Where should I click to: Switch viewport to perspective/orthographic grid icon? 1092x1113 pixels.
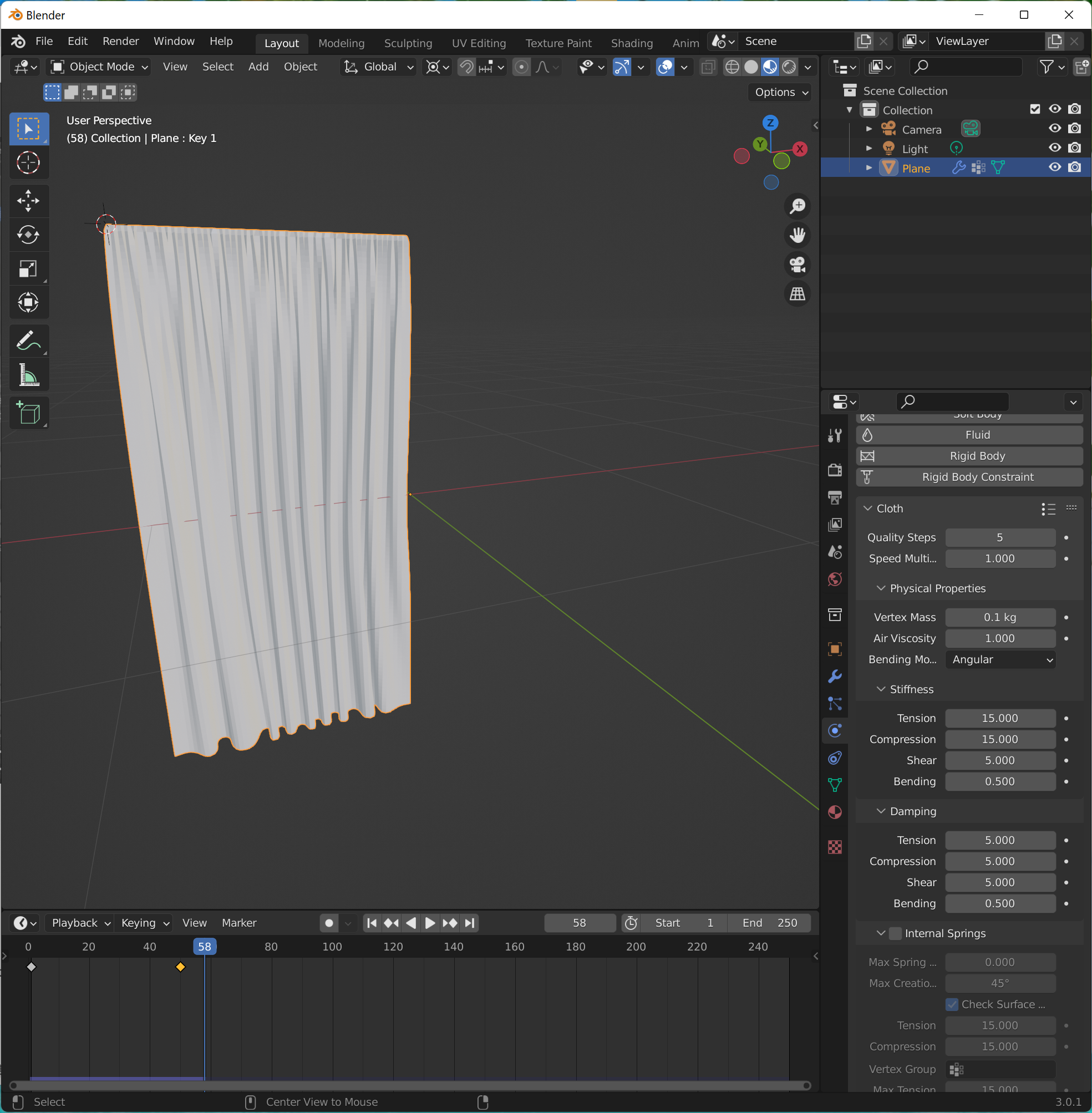[x=797, y=294]
